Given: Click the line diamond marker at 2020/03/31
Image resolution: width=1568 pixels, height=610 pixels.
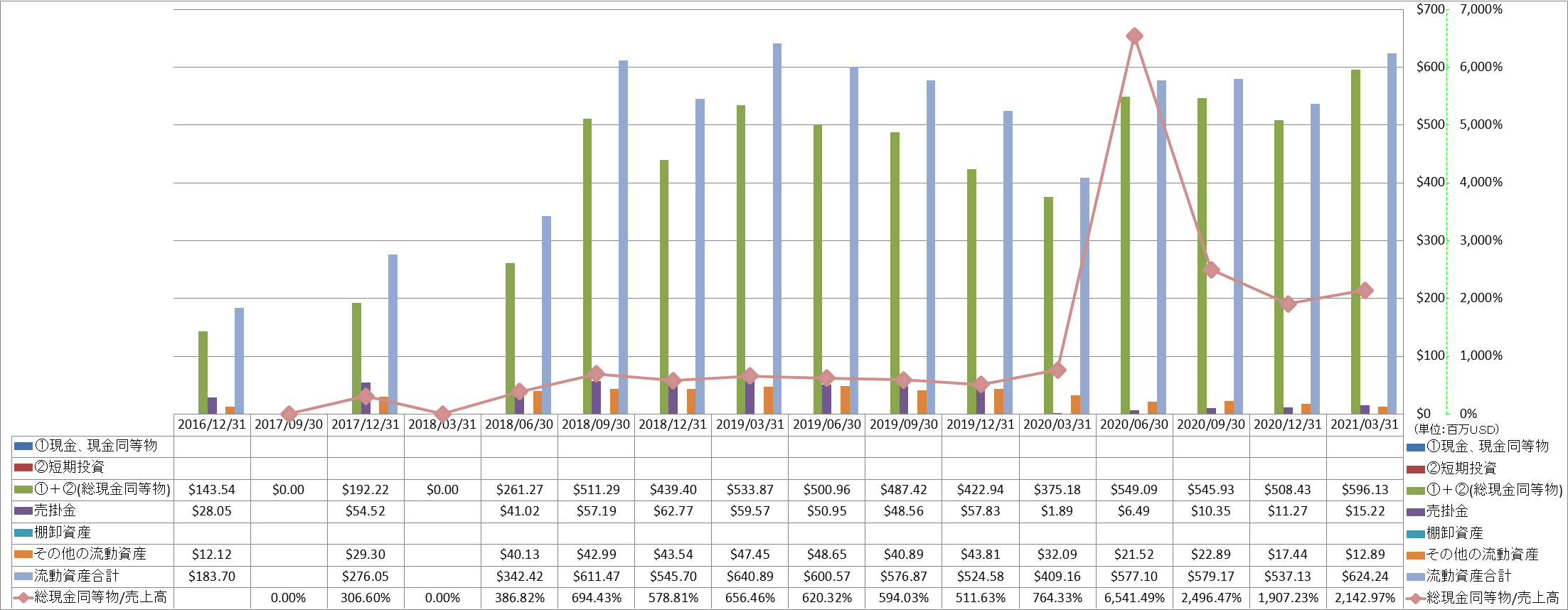Looking at the screenshot, I should pos(1057,370).
